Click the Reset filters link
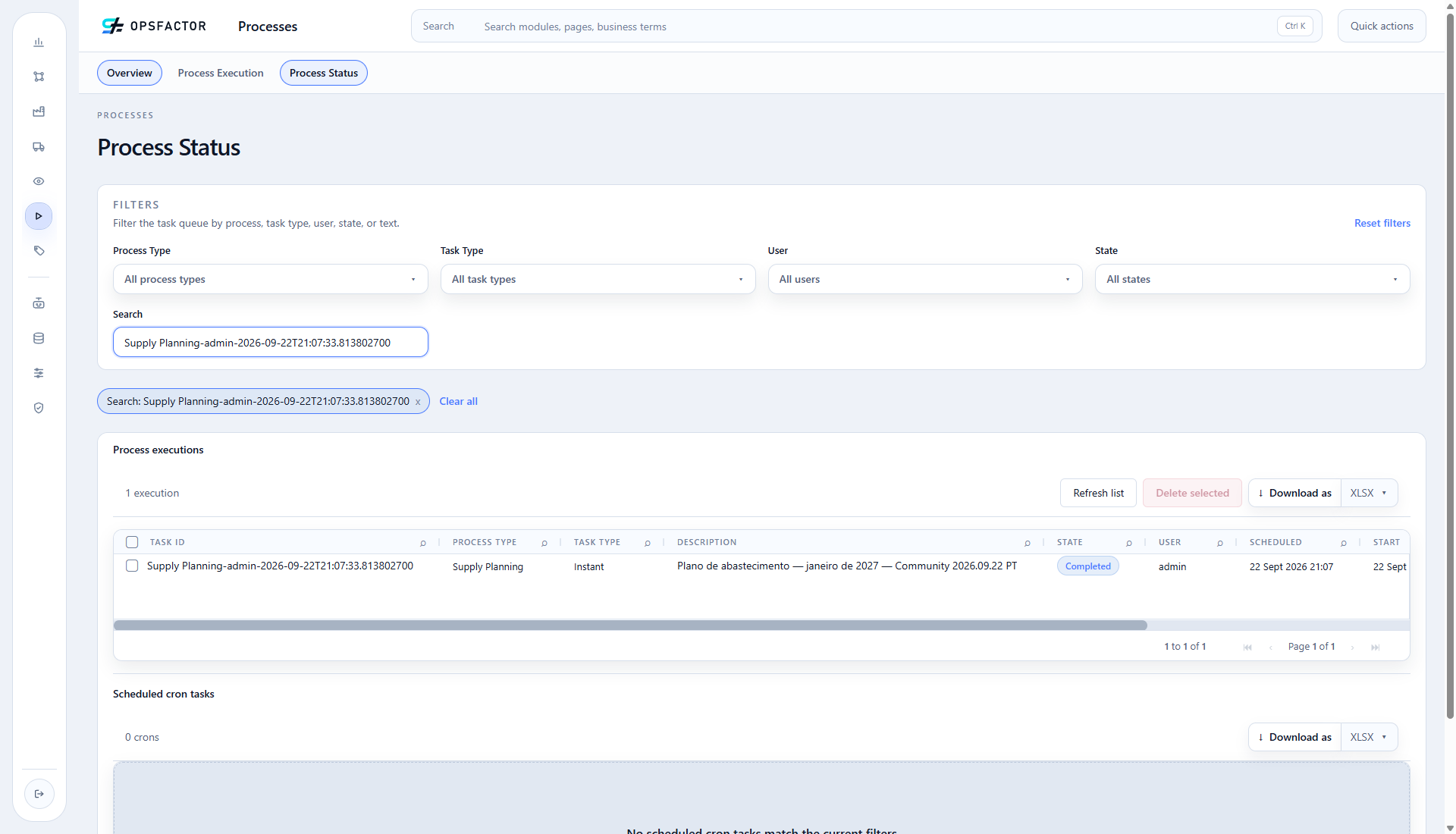 pyautogui.click(x=1382, y=223)
